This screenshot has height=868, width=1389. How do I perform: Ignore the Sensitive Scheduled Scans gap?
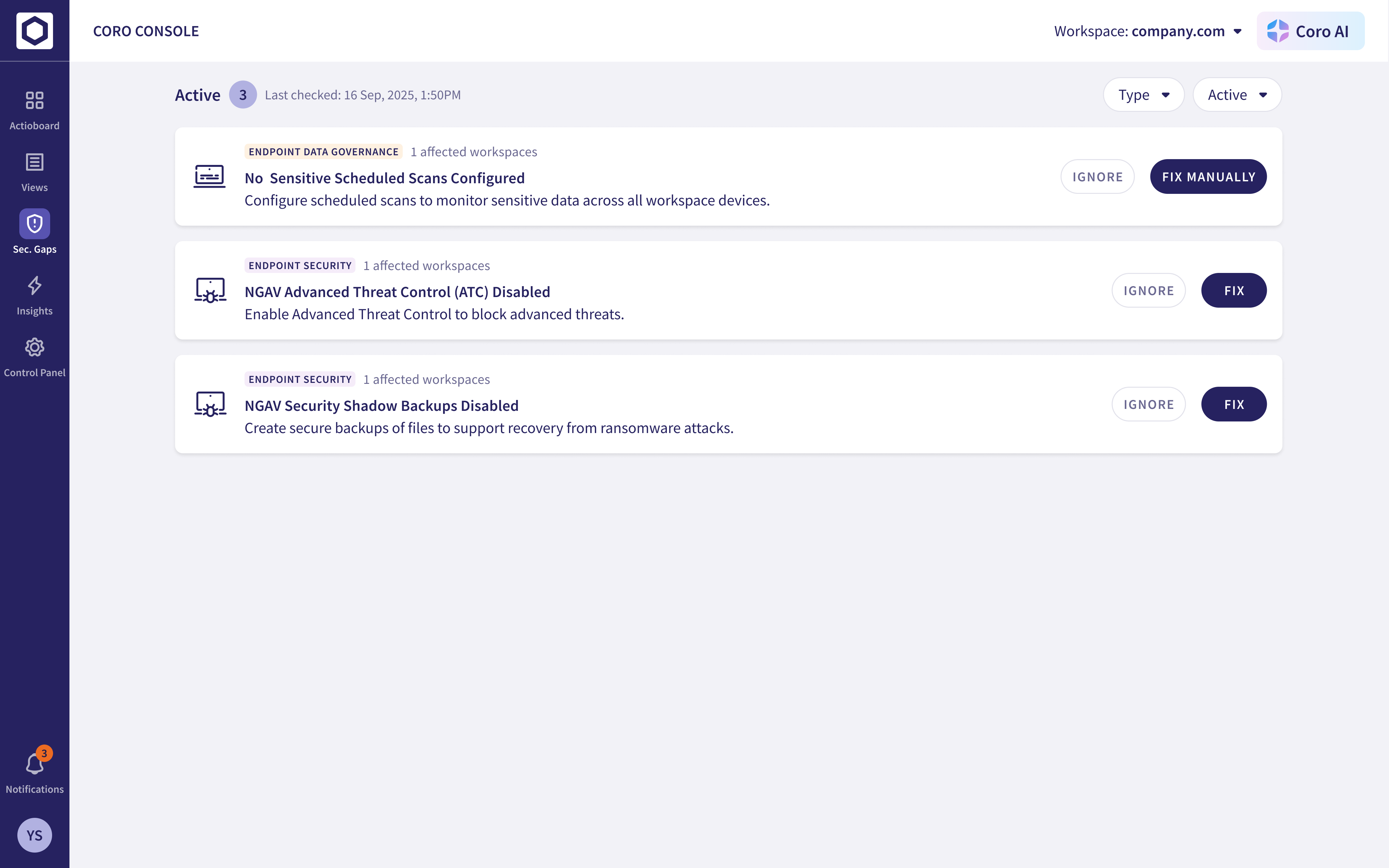point(1097,177)
